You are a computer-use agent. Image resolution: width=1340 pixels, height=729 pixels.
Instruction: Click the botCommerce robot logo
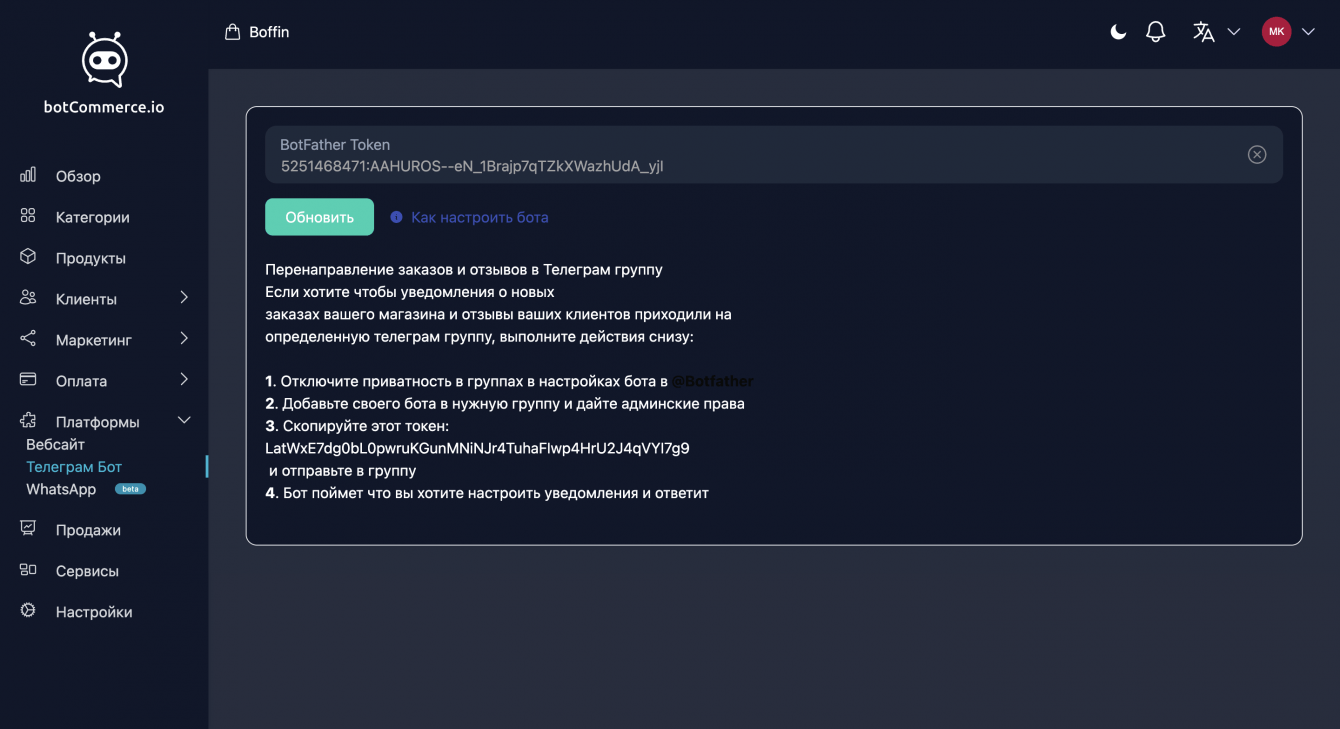(104, 60)
